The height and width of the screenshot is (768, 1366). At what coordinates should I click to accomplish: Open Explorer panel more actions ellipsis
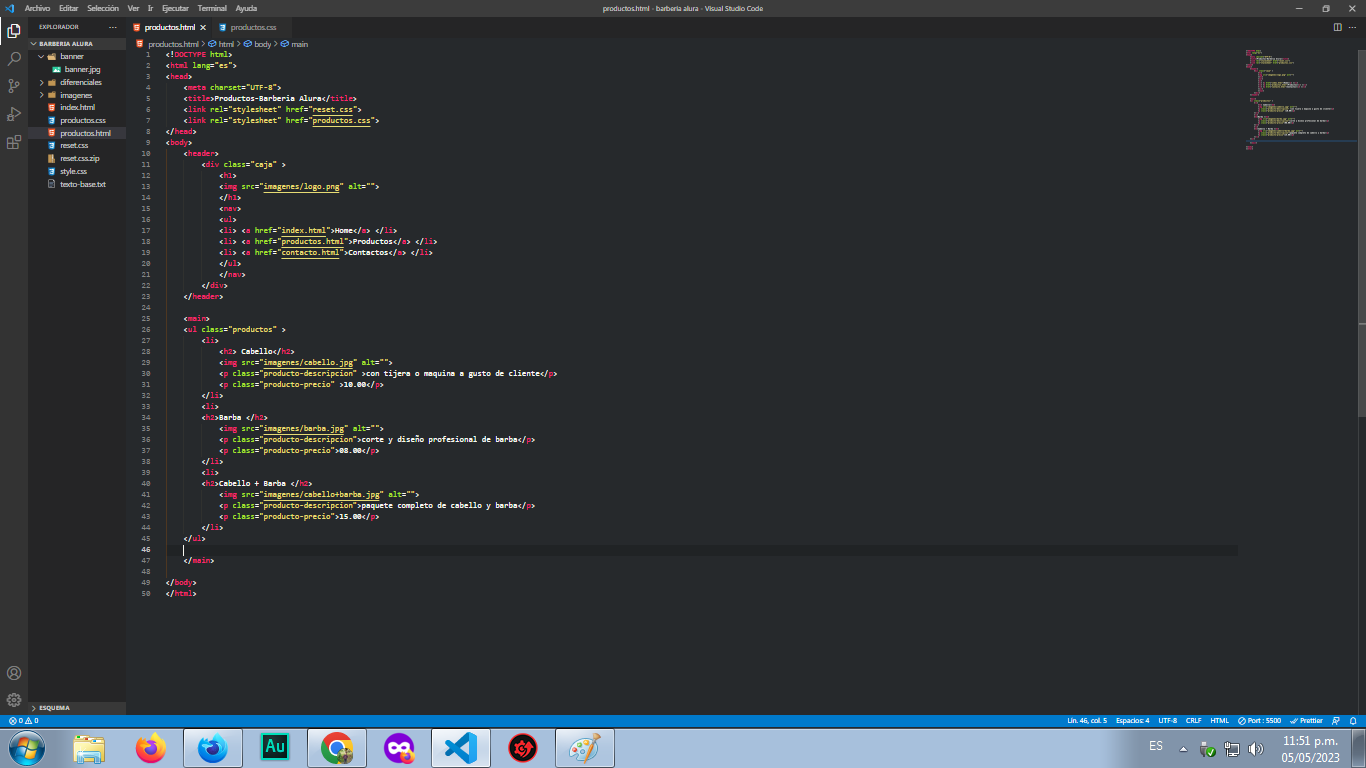(112, 27)
